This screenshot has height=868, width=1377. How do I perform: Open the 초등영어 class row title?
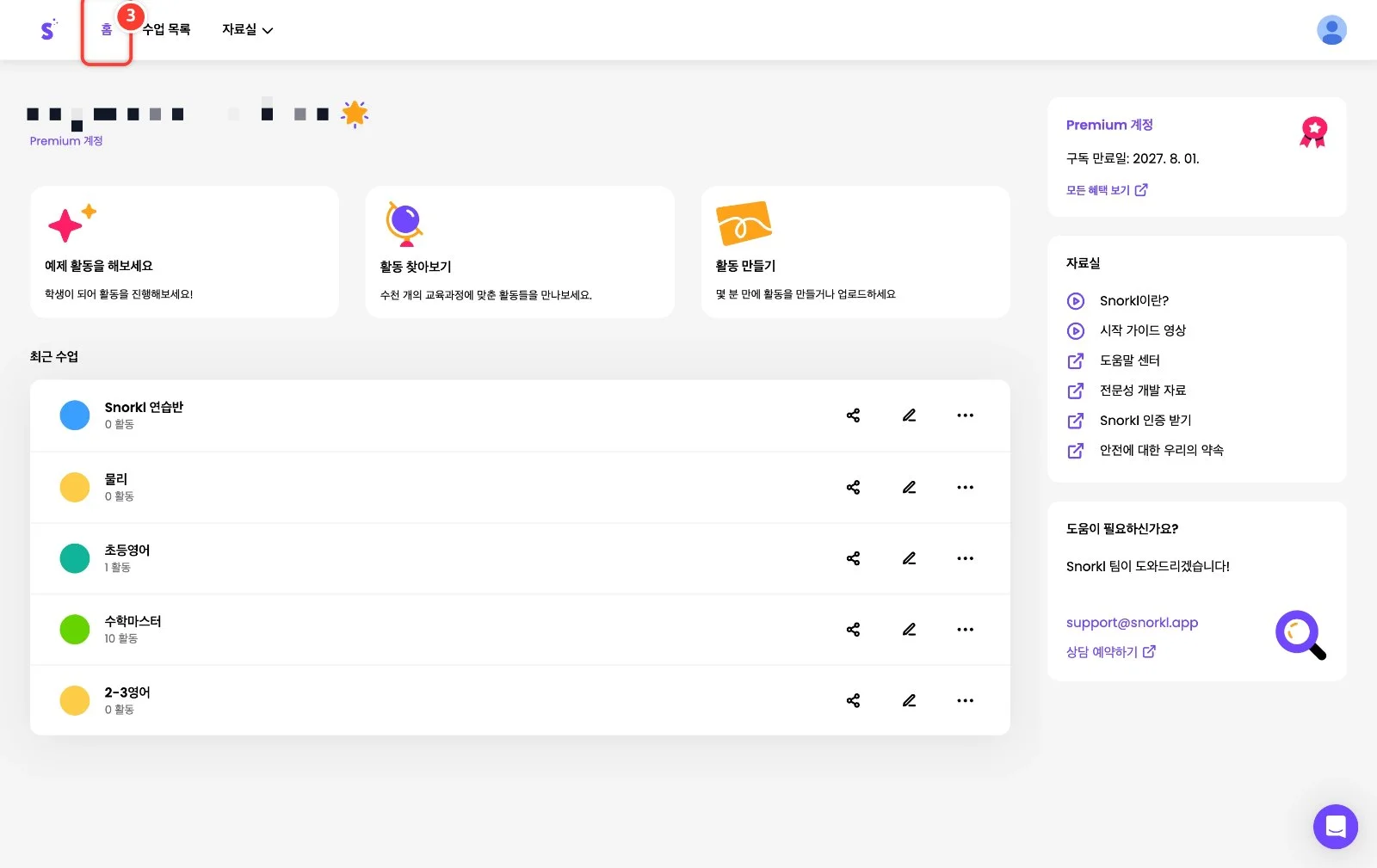pyautogui.click(x=127, y=551)
